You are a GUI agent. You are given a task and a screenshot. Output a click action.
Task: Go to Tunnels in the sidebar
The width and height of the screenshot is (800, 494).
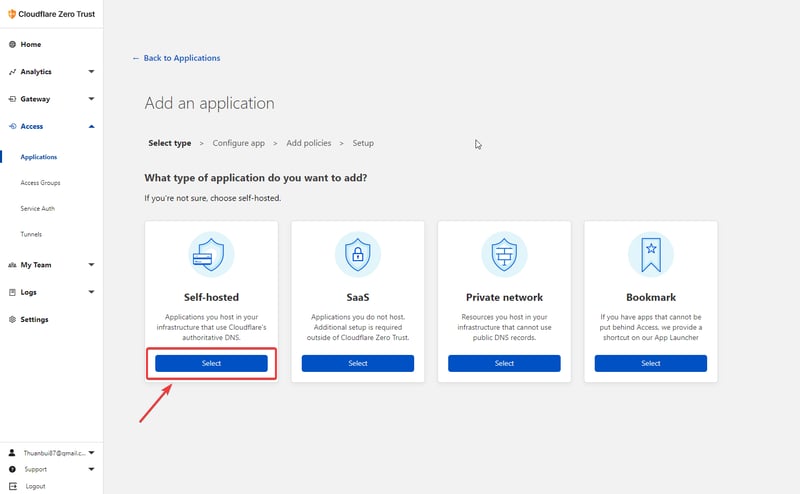[x=31, y=234]
